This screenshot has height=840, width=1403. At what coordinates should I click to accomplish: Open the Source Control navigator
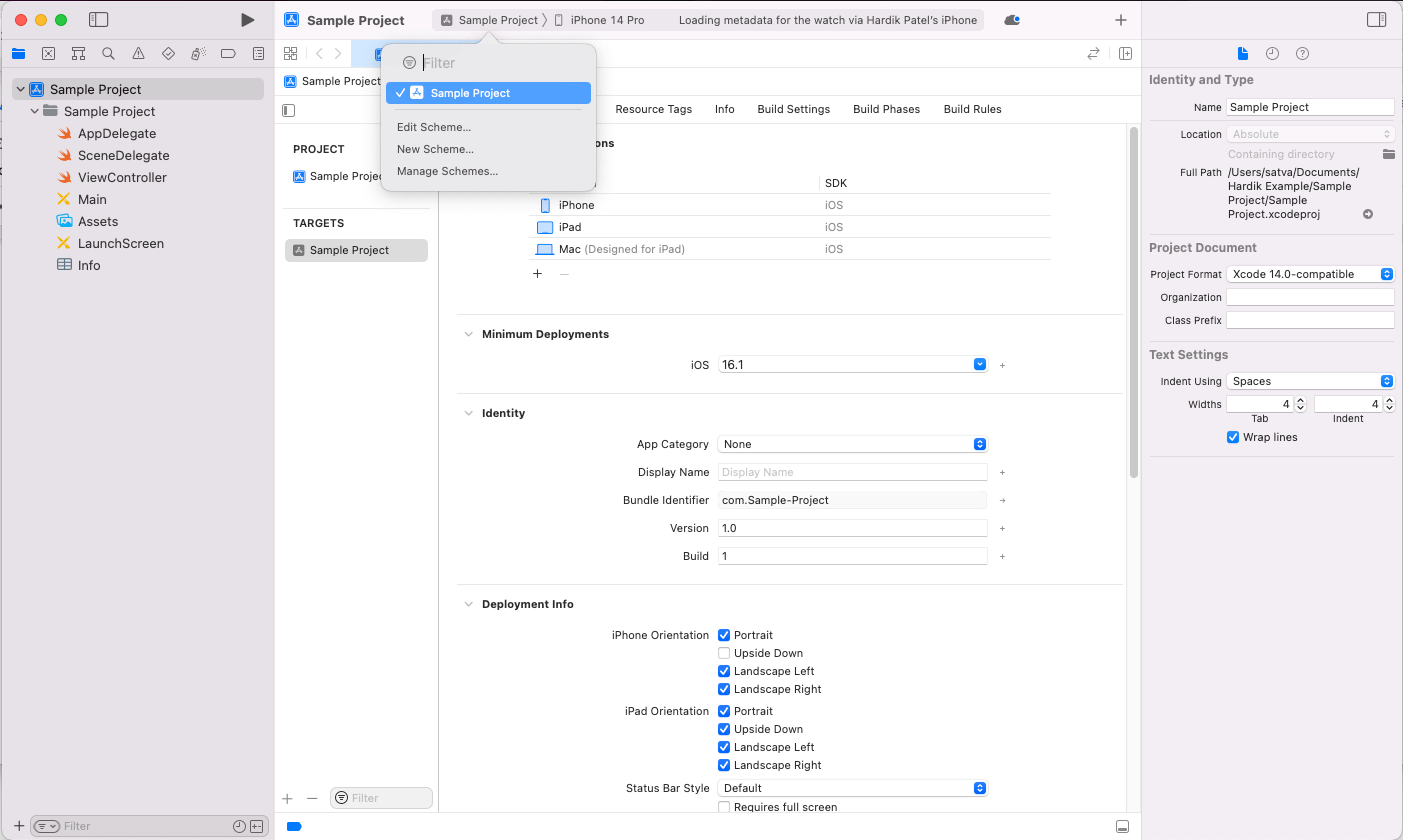tap(48, 54)
